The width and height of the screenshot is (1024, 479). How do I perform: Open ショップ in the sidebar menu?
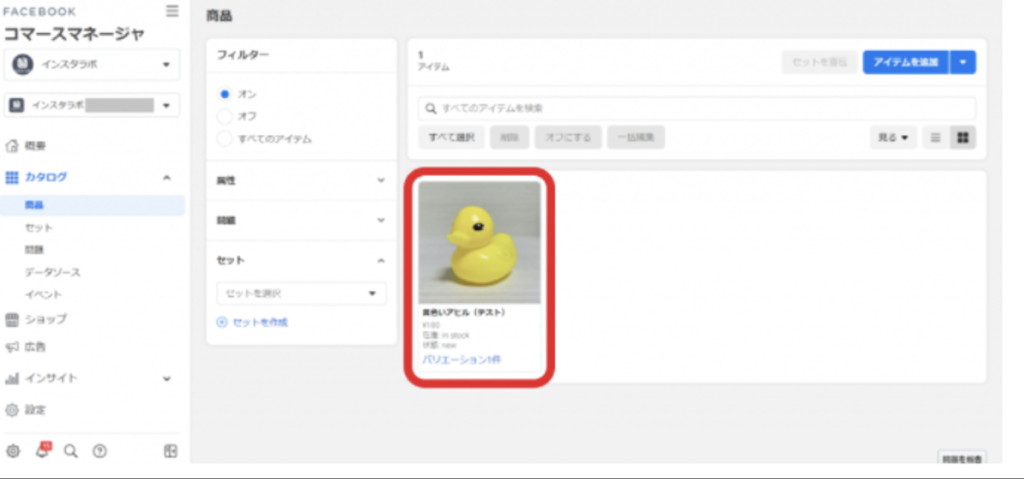[46, 319]
